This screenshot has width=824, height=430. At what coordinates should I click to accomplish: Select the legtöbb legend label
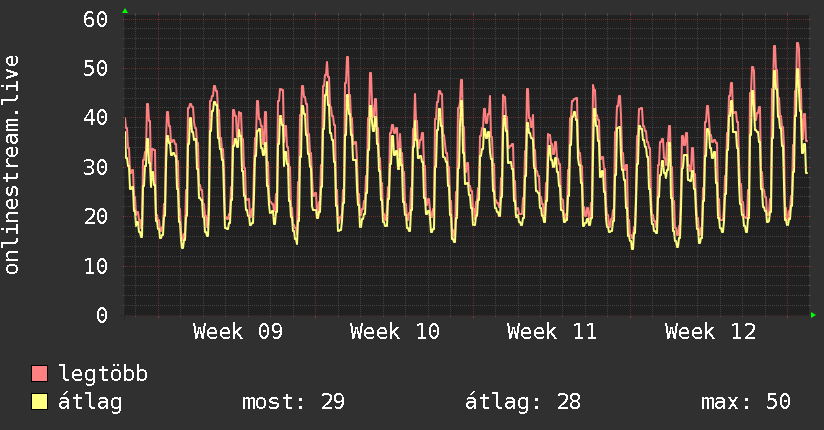(x=103, y=374)
